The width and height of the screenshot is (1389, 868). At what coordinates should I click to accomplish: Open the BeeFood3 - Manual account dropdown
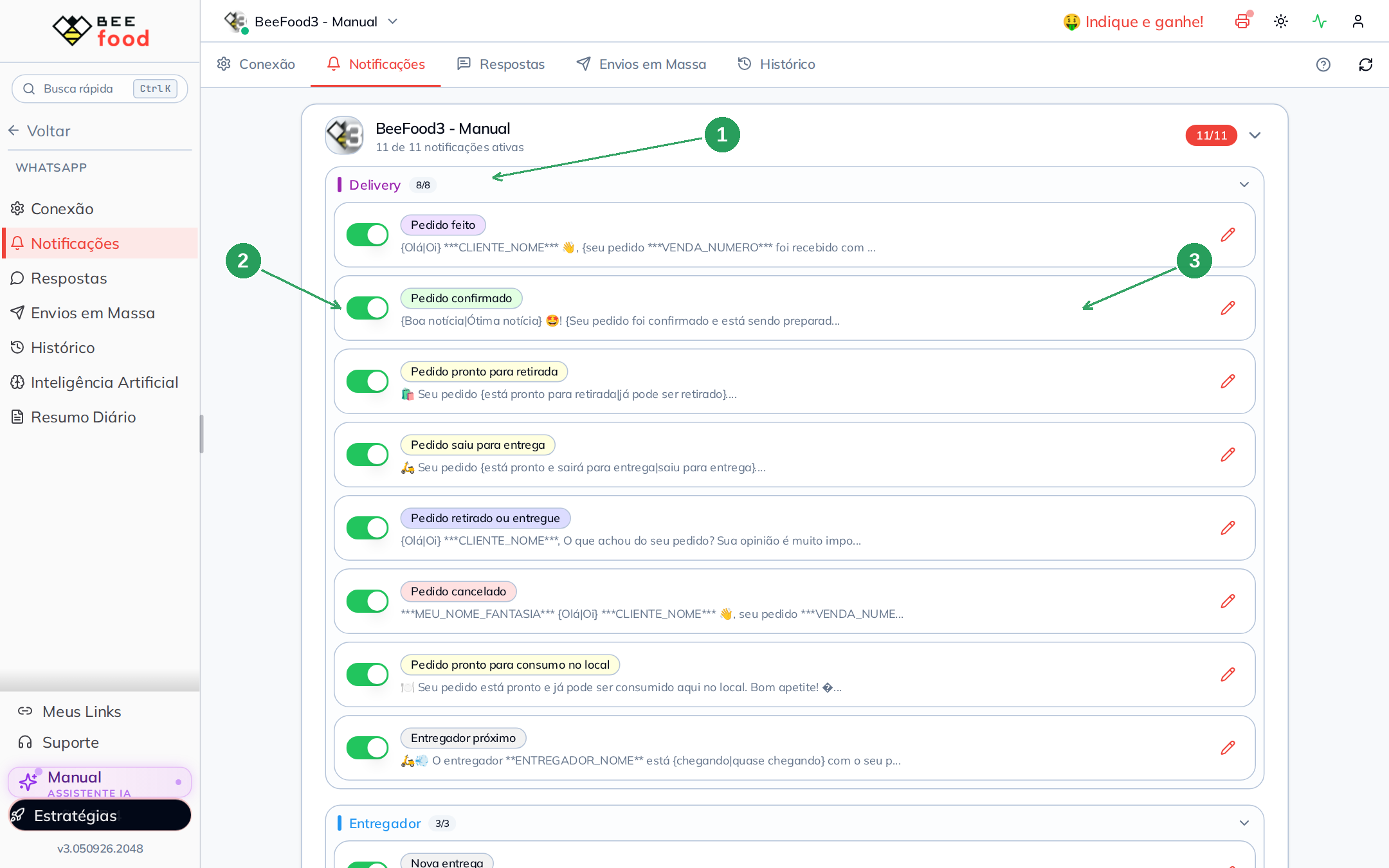pos(312,21)
